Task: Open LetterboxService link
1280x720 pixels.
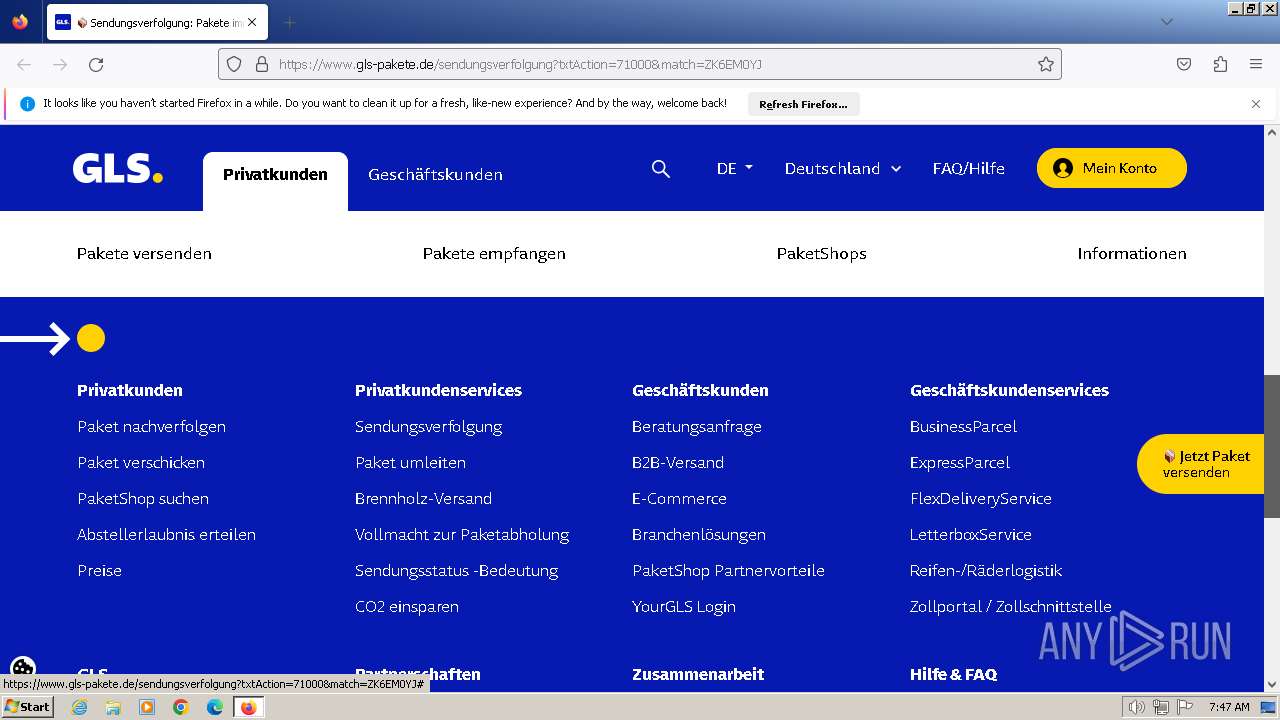Action: click(x=971, y=535)
